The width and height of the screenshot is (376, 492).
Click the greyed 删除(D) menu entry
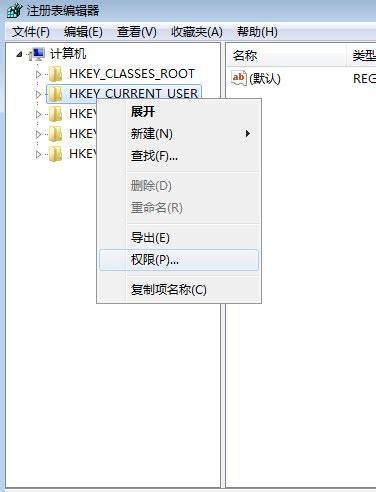point(179,186)
